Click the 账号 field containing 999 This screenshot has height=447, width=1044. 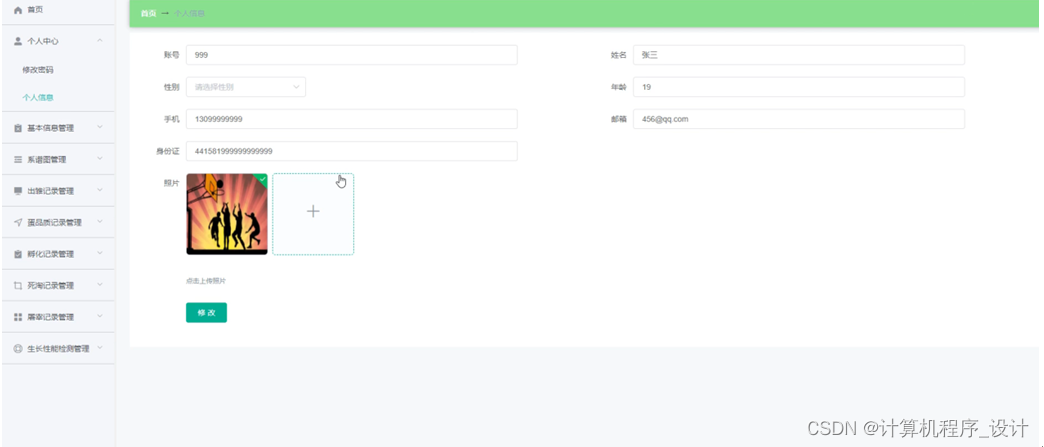[352, 55]
